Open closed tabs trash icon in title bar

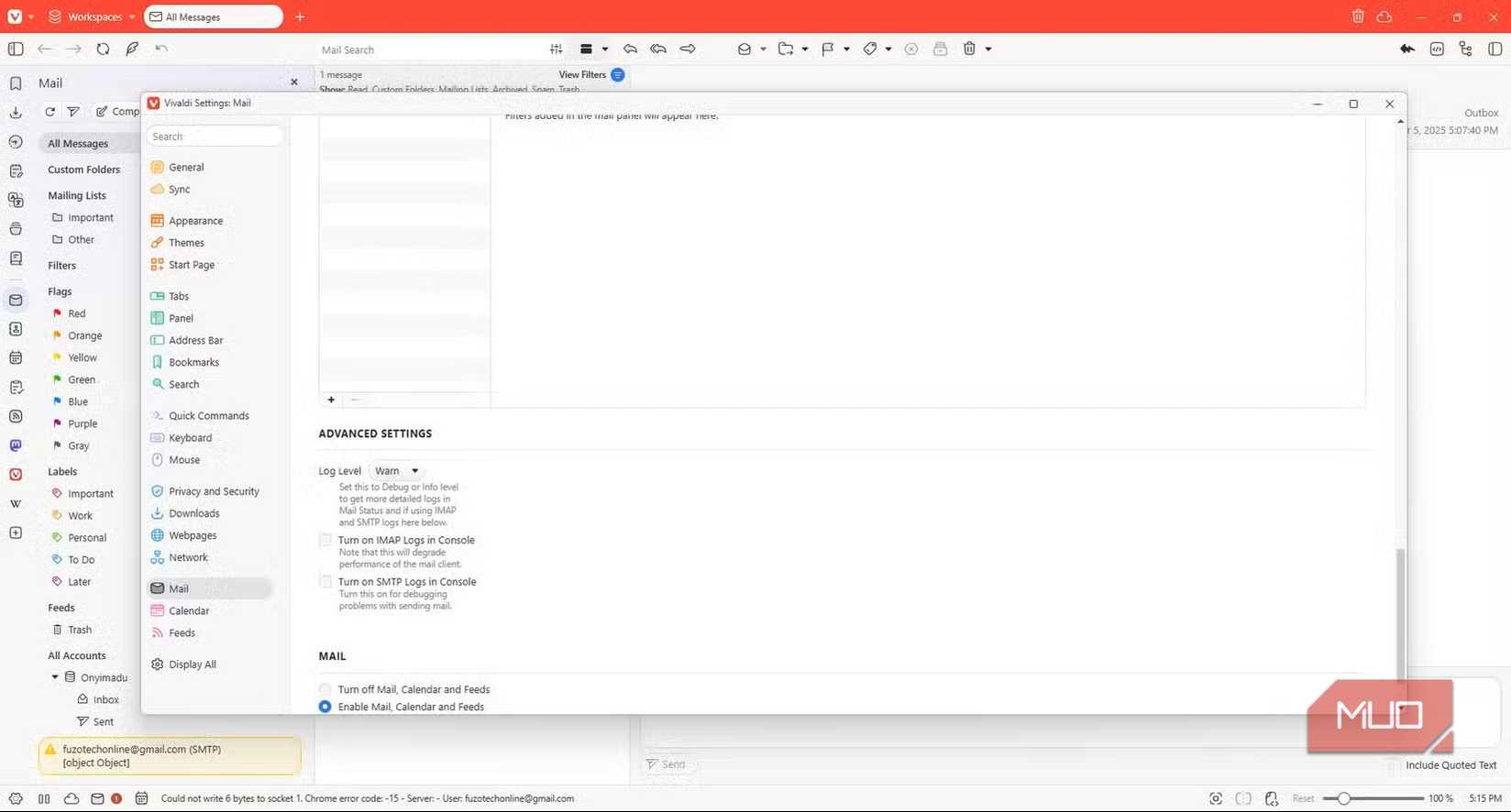click(x=1358, y=16)
